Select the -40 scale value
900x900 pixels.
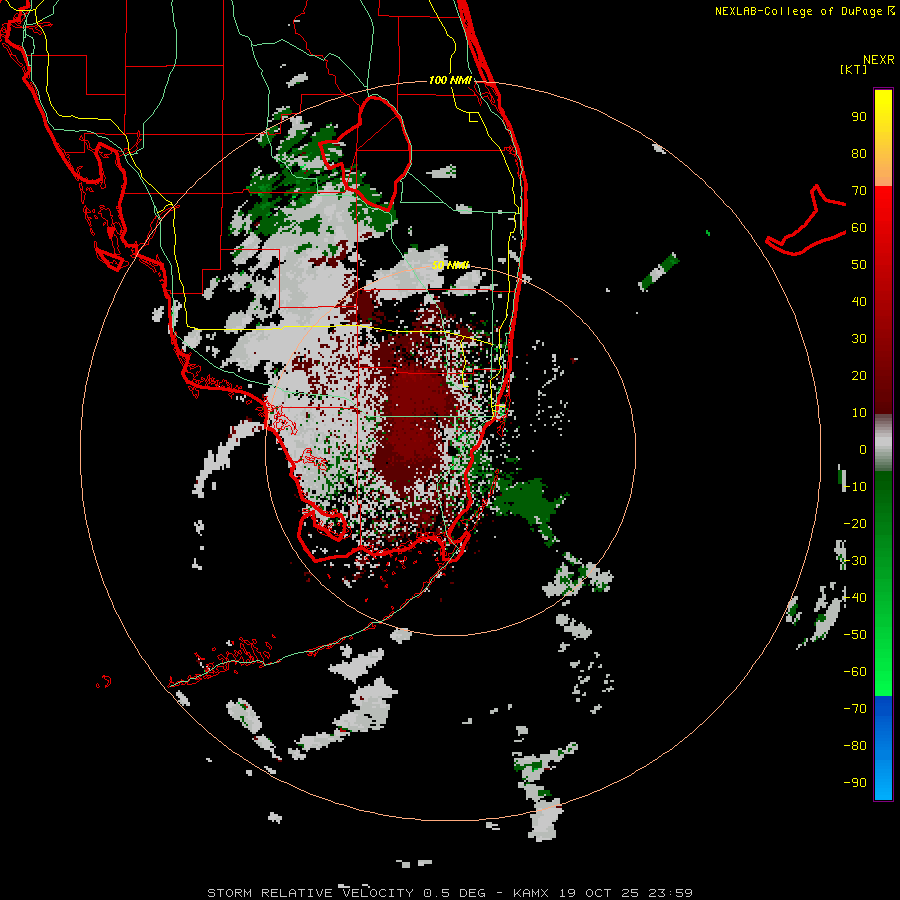(855, 598)
